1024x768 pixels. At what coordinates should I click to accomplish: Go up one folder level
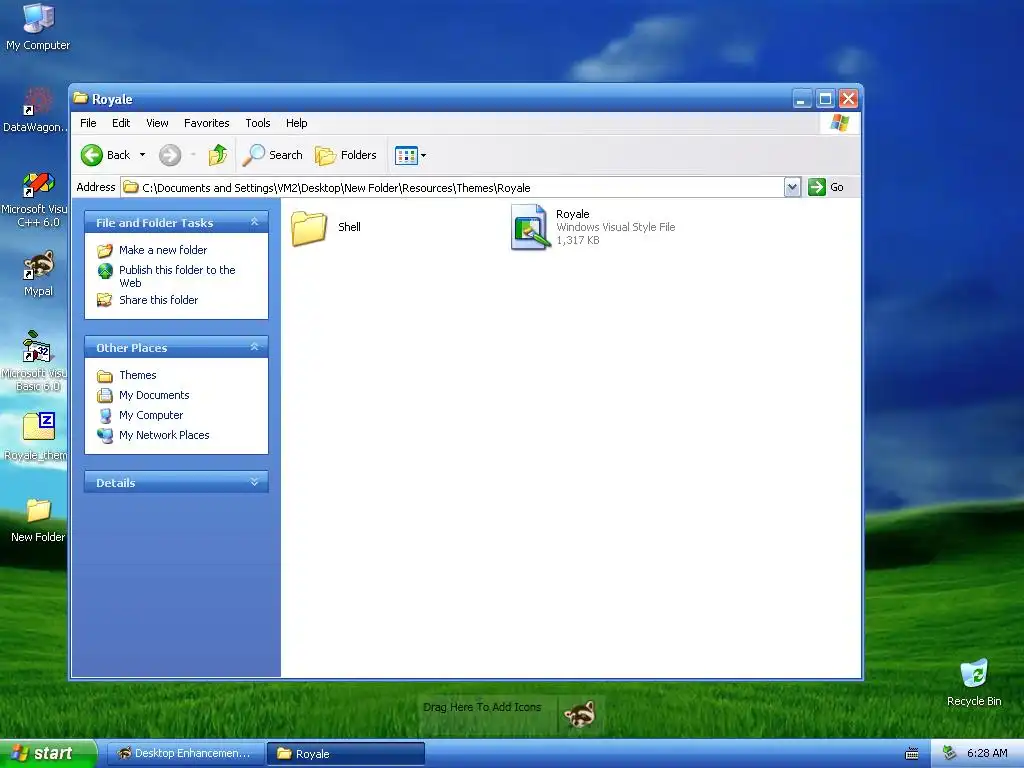[217, 155]
